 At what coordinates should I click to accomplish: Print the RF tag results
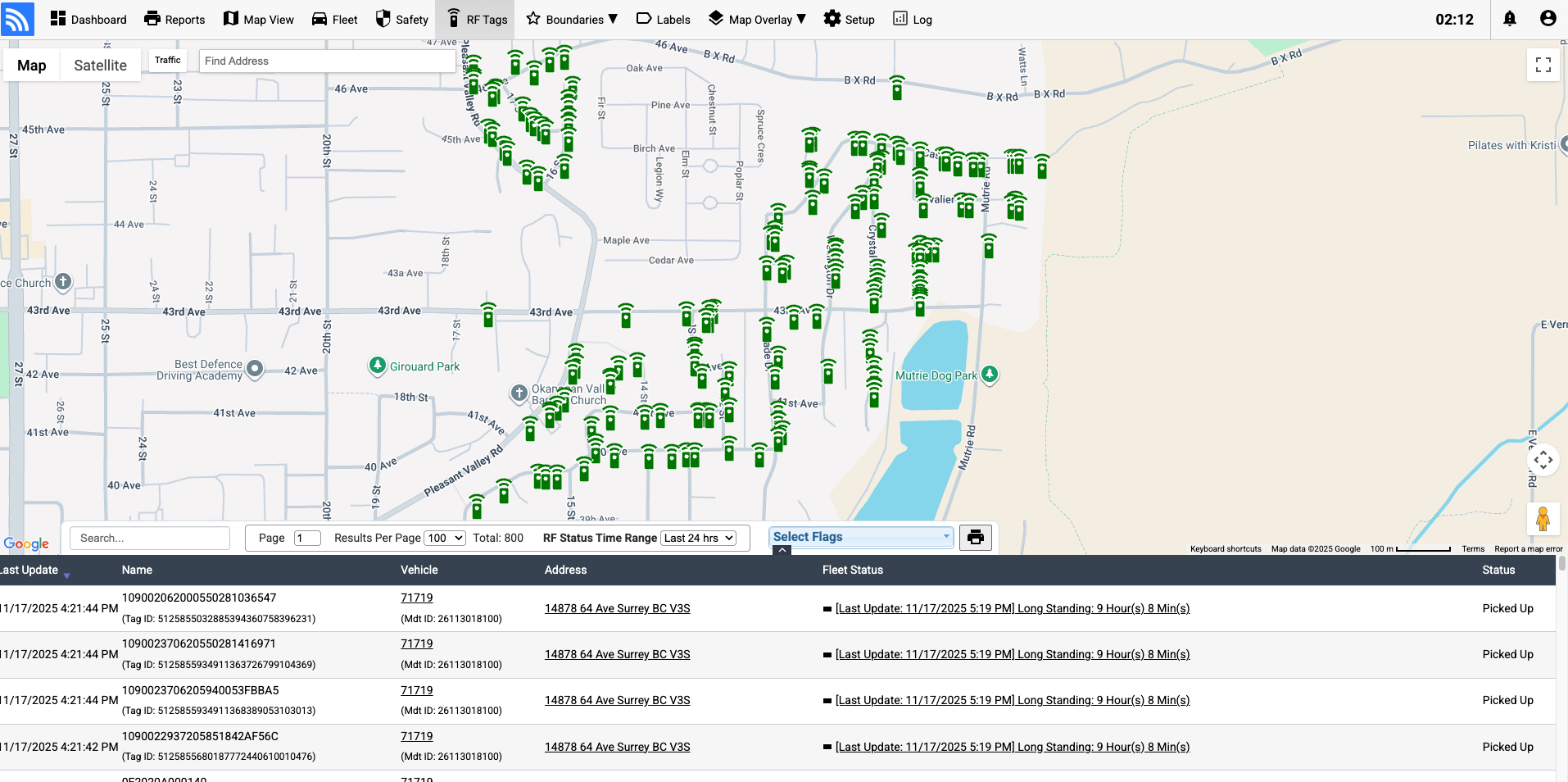coord(976,537)
